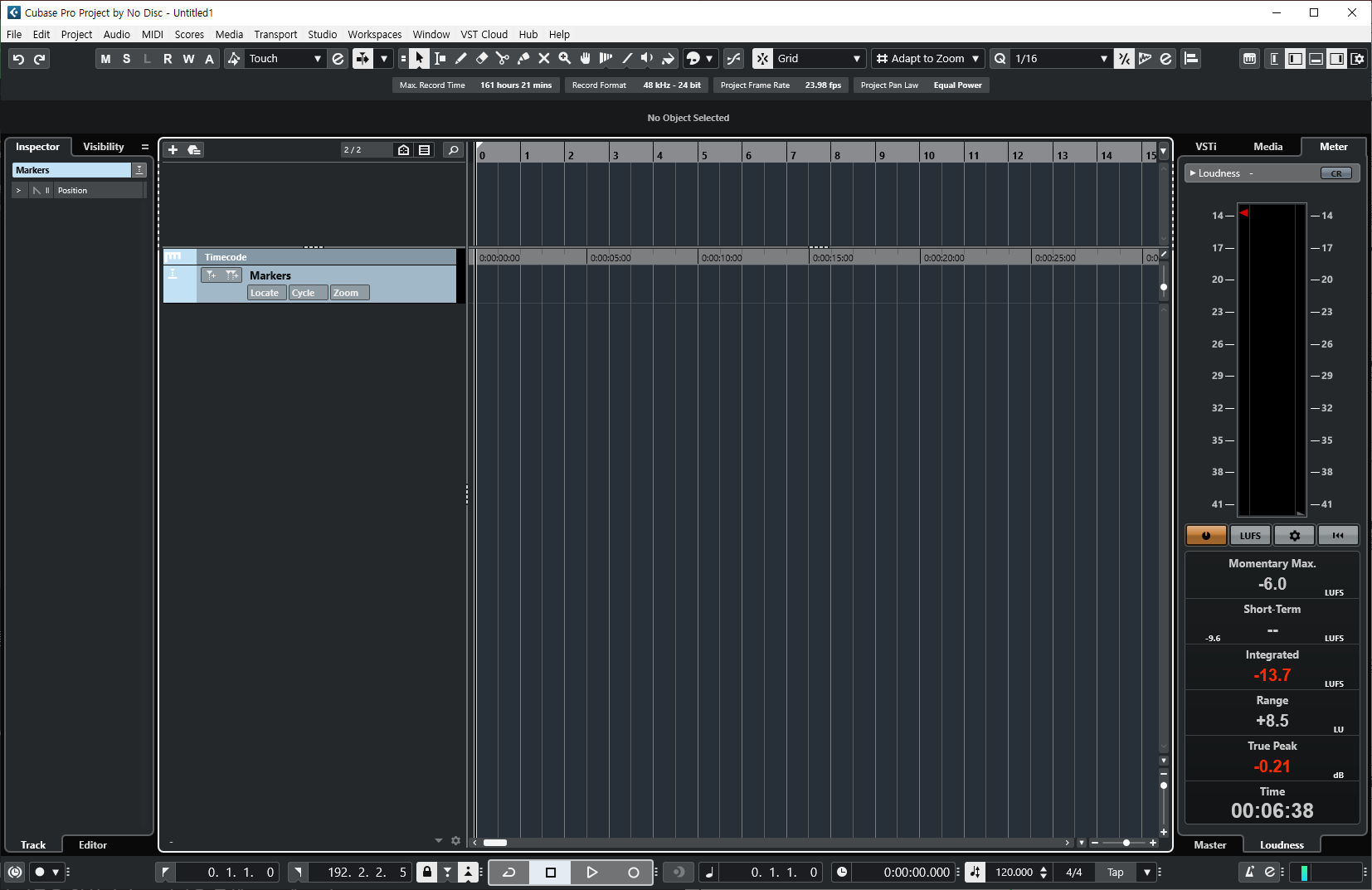Open the color tool dropdown arrow
Viewport: 1372px width, 890px height.
click(x=709, y=59)
